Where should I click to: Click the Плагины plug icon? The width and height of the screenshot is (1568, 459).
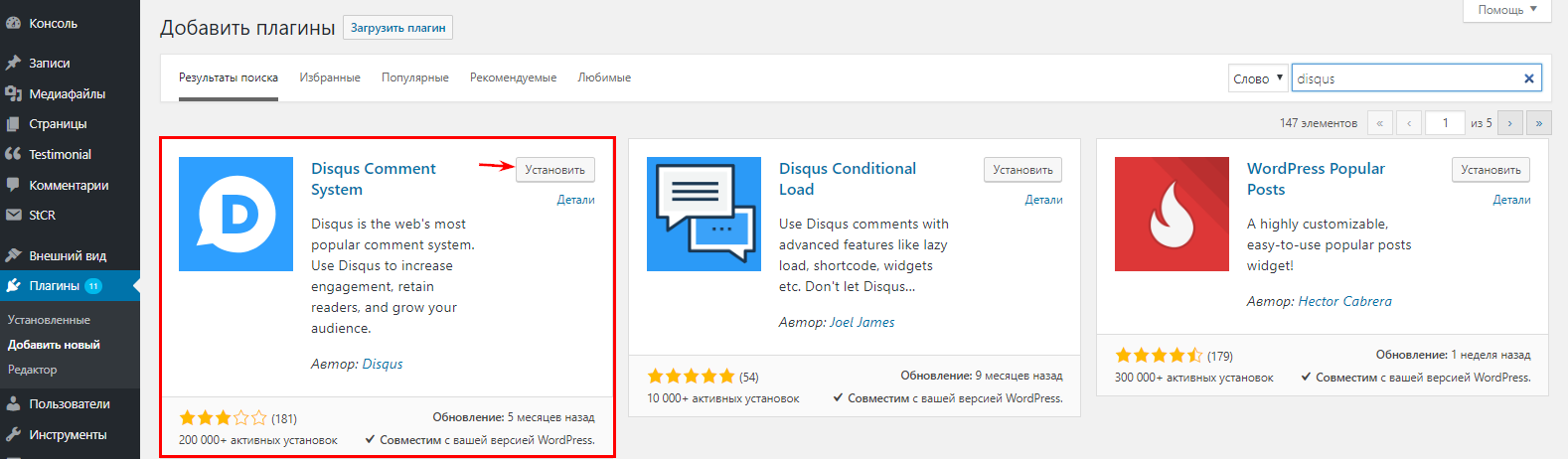[x=13, y=285]
